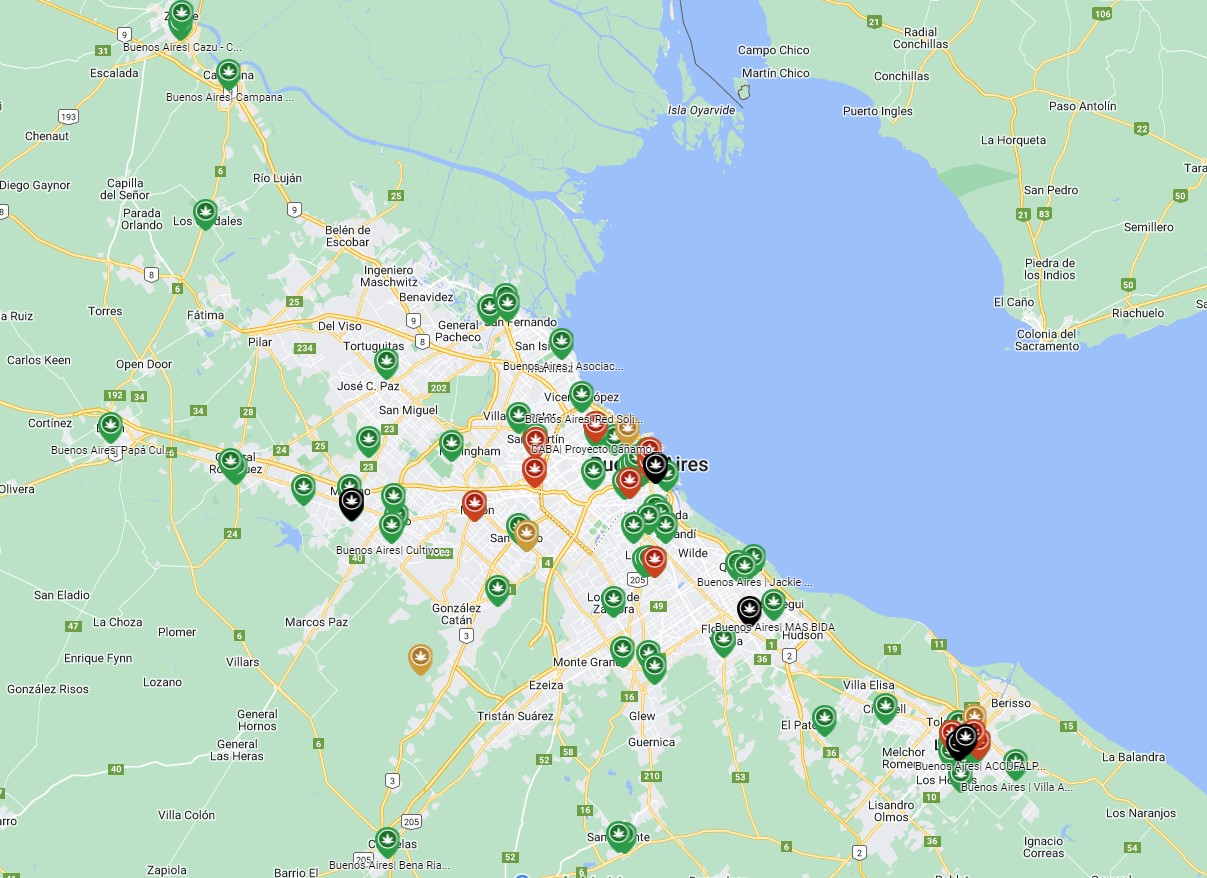Open the green marker at Hurlingham
The width and height of the screenshot is (1207, 878).
point(452,444)
